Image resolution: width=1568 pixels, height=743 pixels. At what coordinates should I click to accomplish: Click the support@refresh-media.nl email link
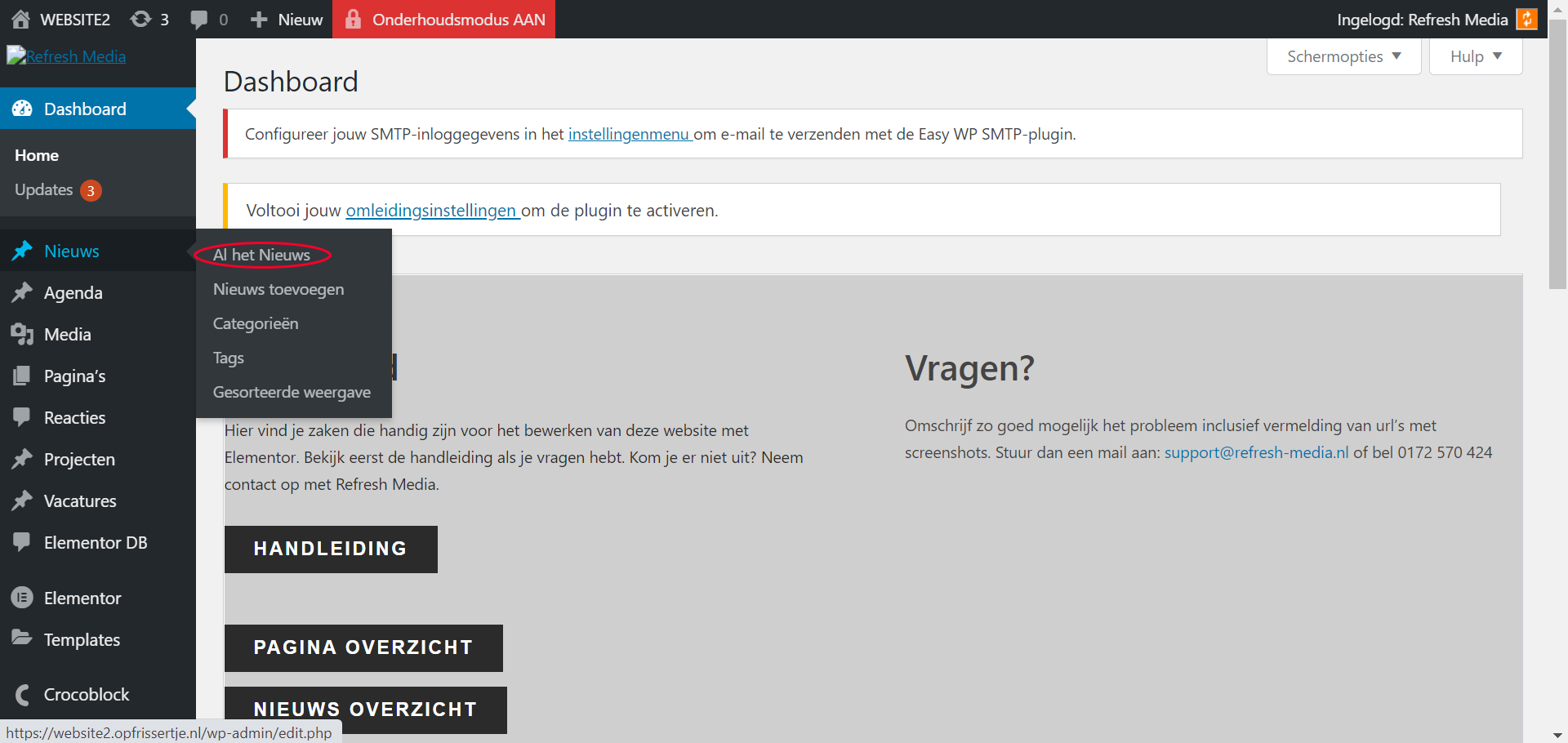1256,452
